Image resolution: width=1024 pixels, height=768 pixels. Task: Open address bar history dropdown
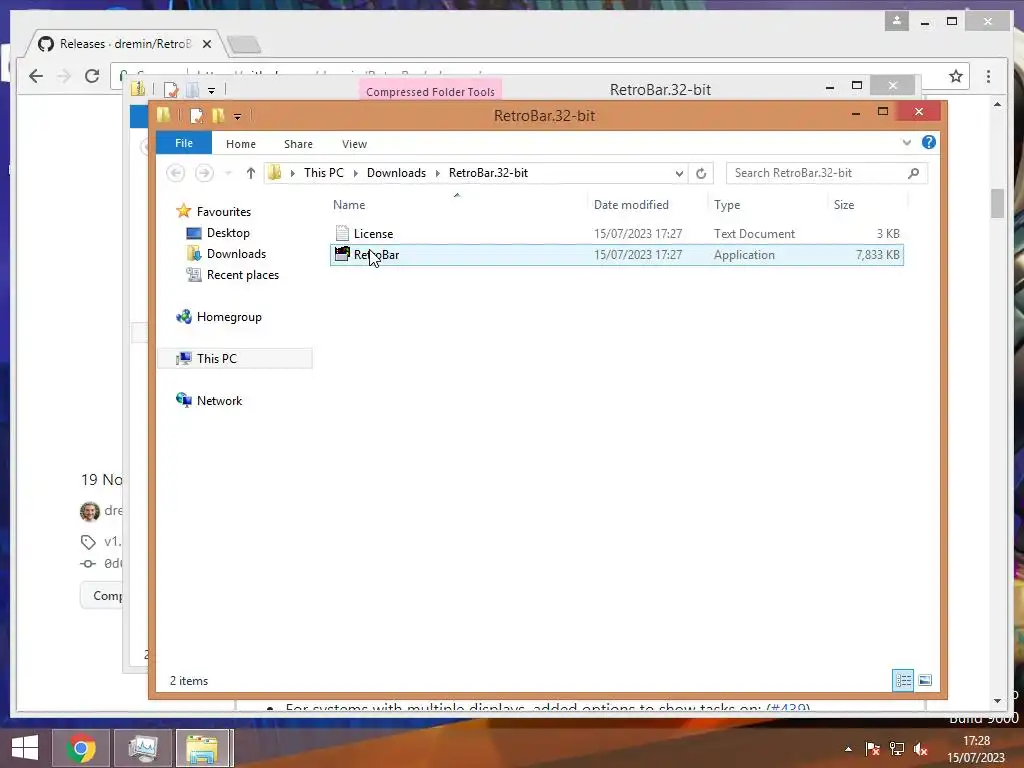coord(679,173)
